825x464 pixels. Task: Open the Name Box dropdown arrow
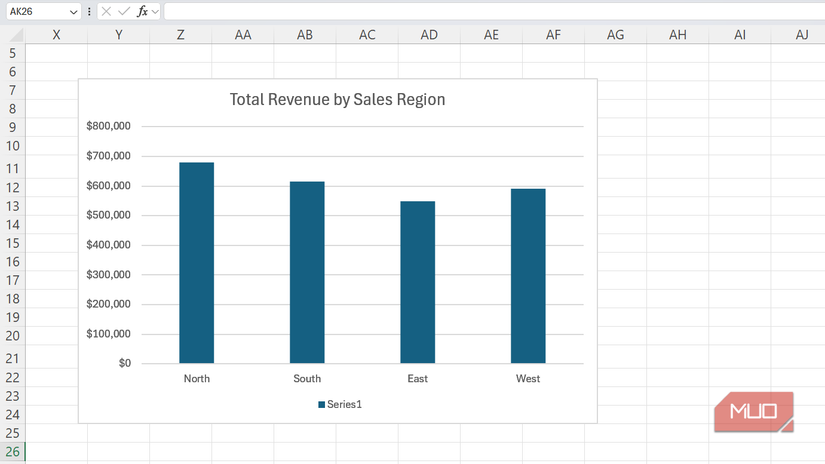73,12
